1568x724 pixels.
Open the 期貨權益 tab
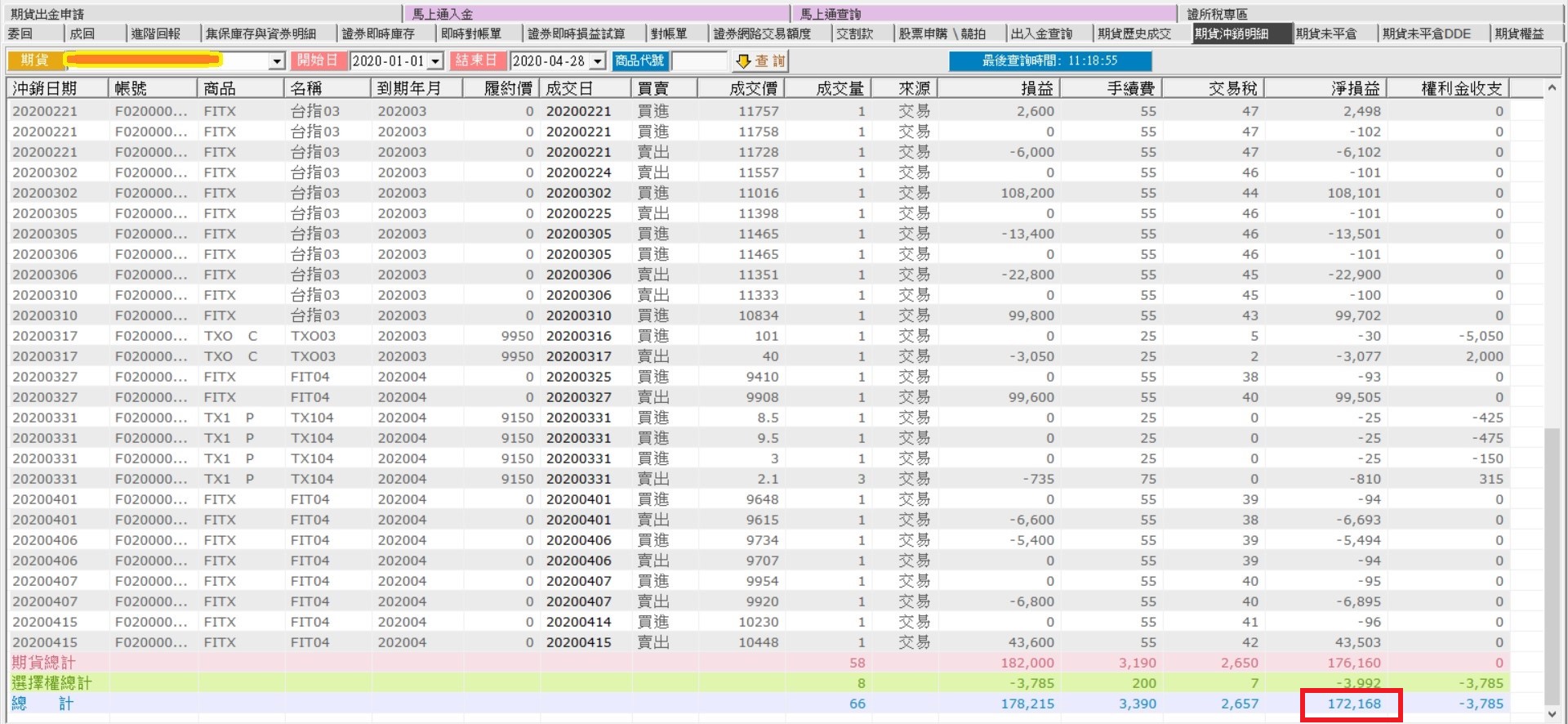click(1527, 34)
